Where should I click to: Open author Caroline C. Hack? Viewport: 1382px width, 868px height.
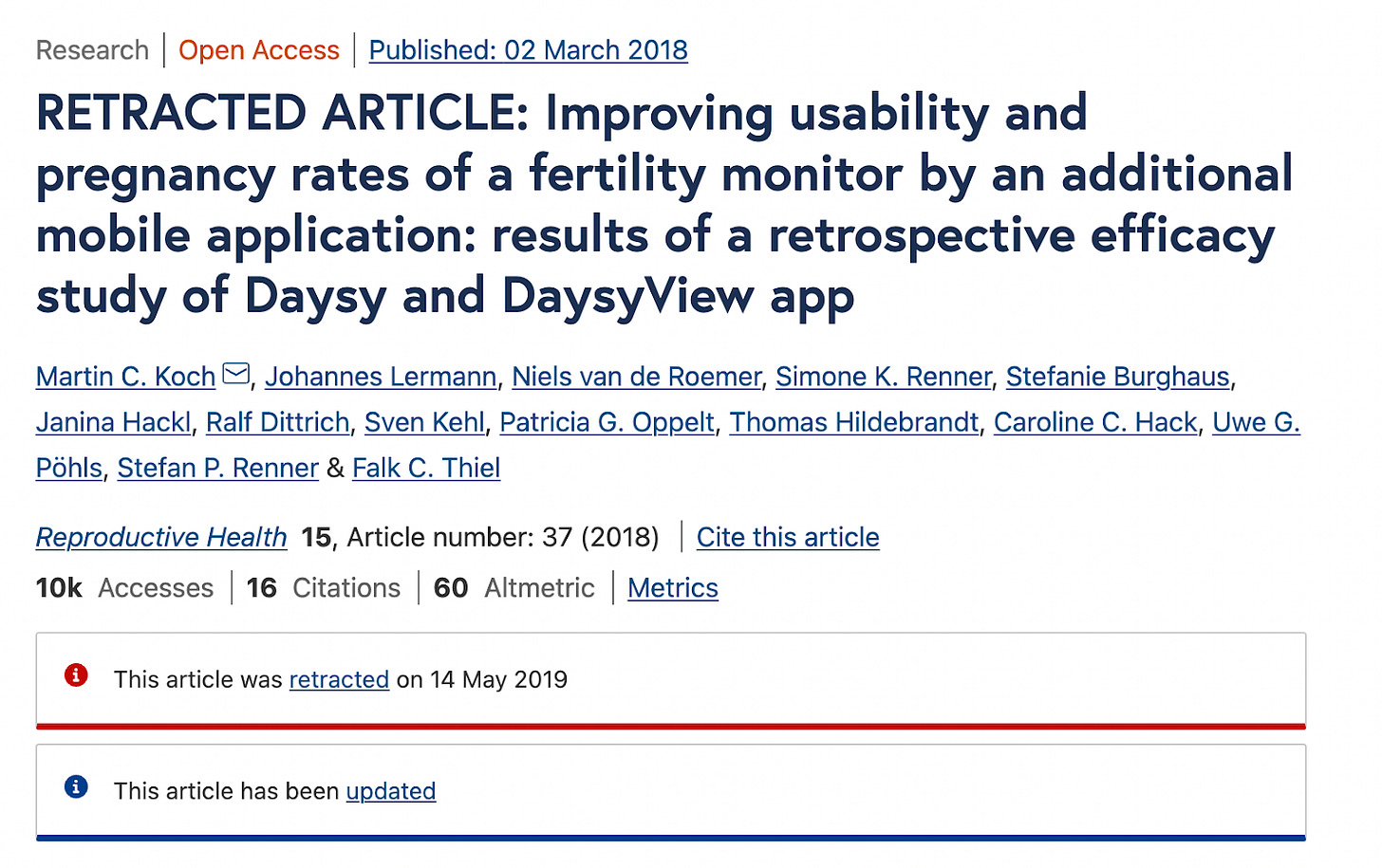1095,422
